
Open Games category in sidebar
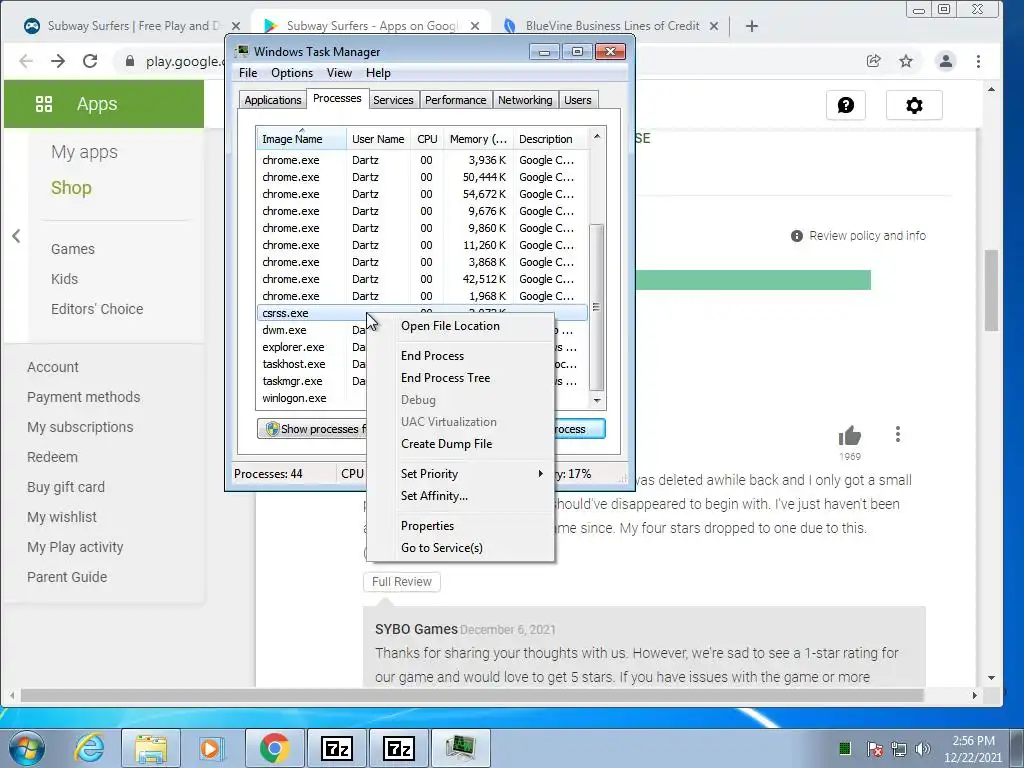72,249
